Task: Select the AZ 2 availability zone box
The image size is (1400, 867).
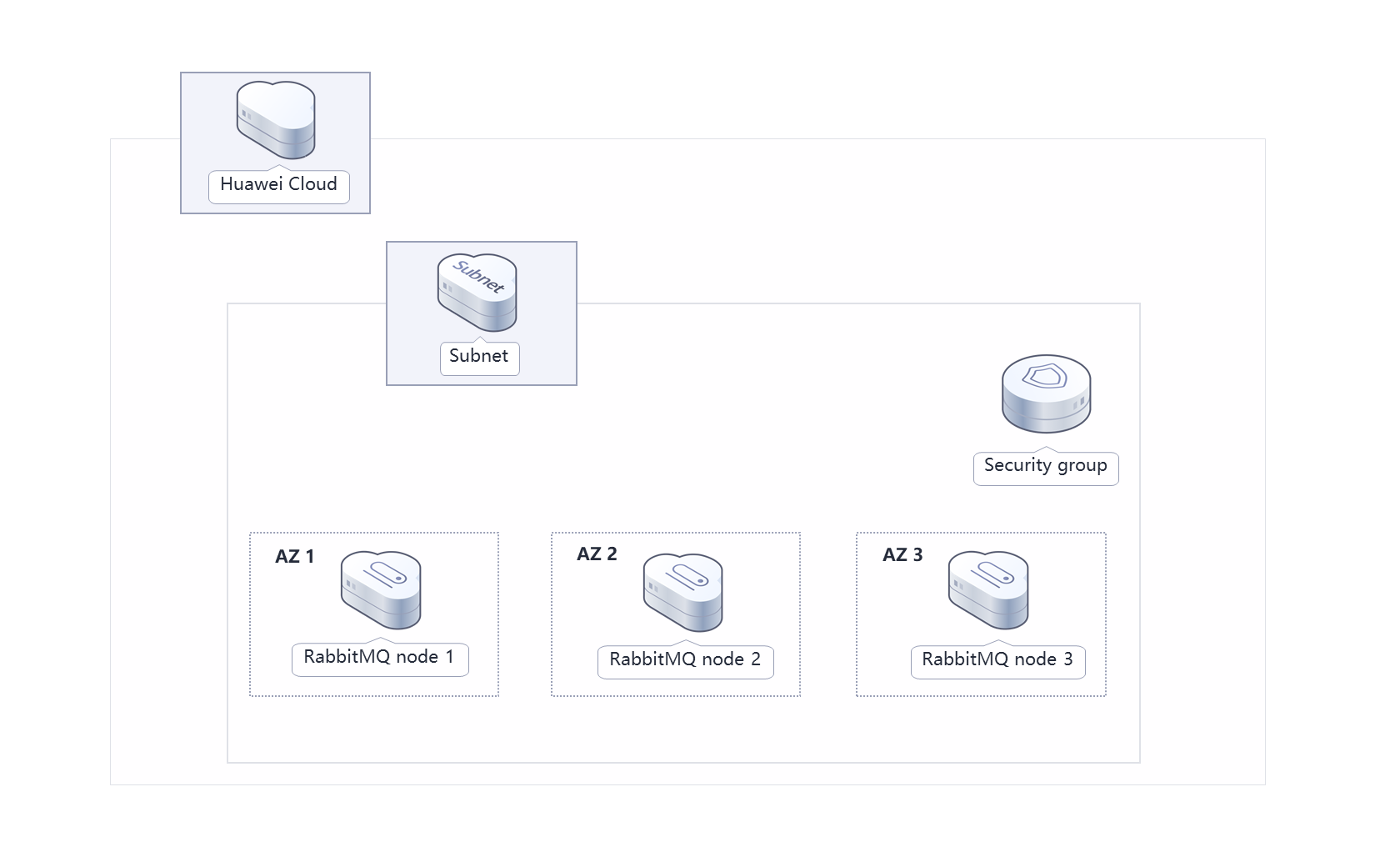Action: tap(675, 613)
